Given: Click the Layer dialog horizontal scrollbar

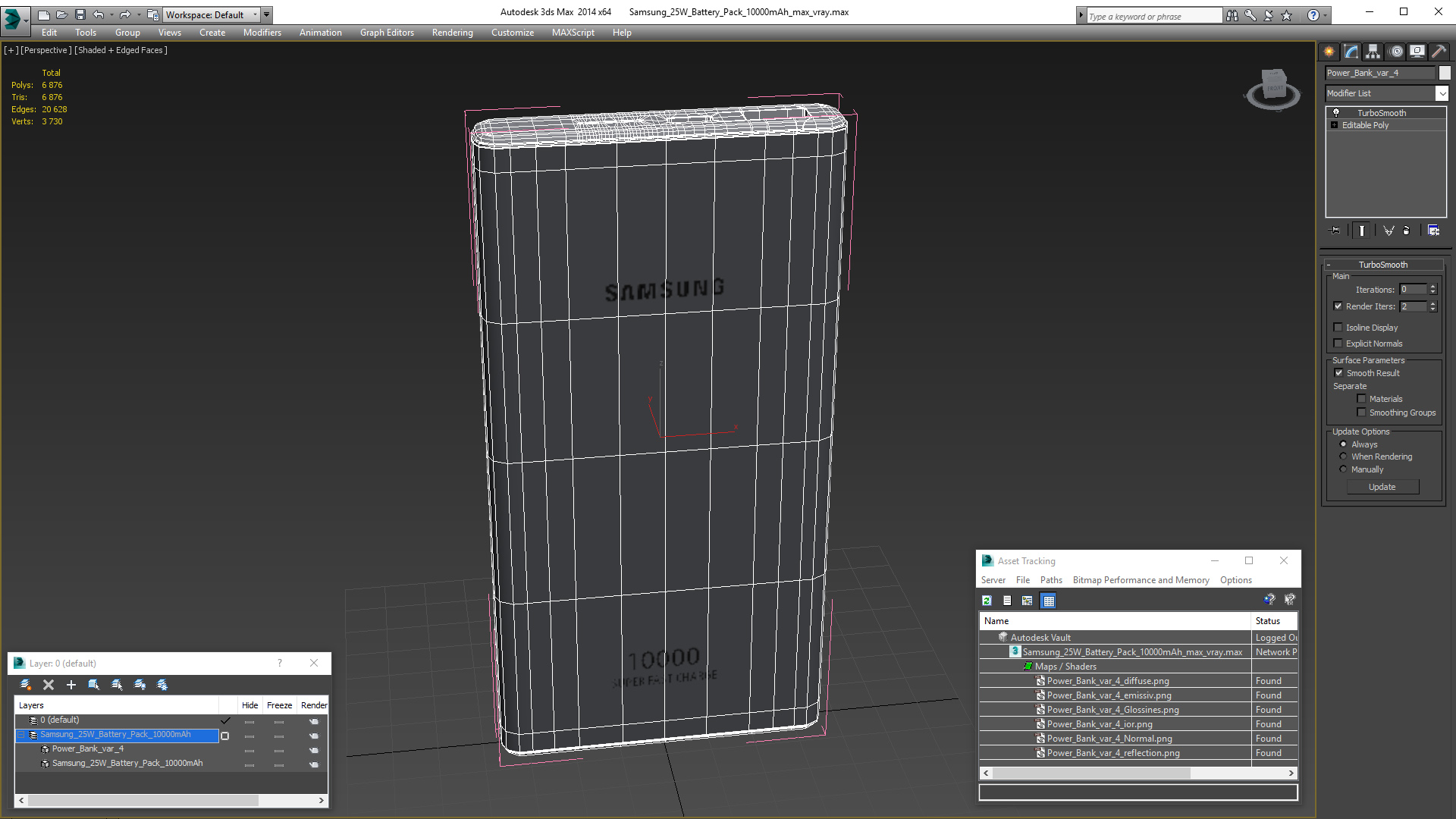Looking at the screenshot, I should pyautogui.click(x=144, y=801).
